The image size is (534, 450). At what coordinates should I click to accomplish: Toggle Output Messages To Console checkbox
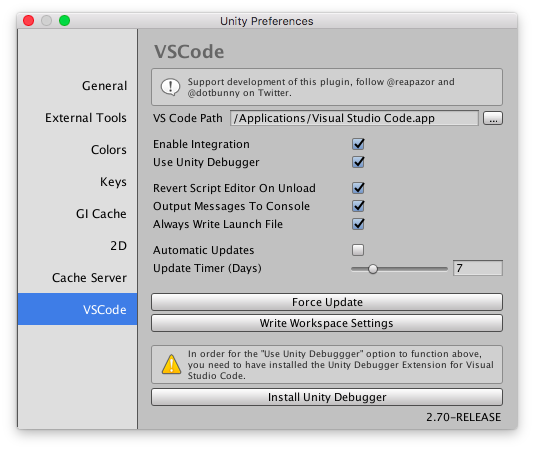[x=358, y=206]
